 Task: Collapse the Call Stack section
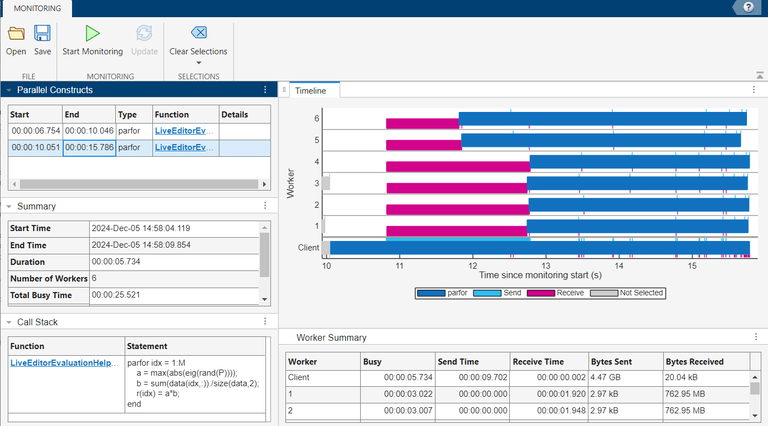point(9,323)
